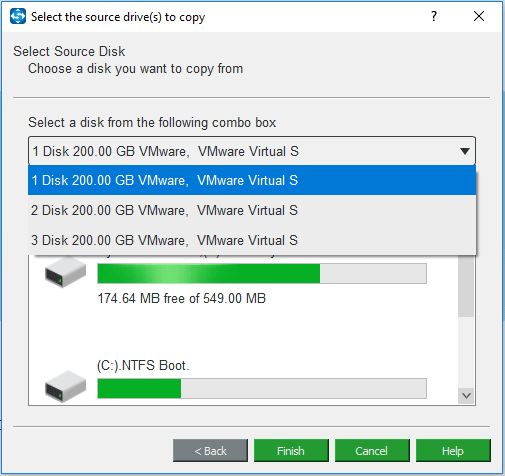
Task: Click drive icon beside (C:) NTFS Boot
Action: click(x=65, y=387)
